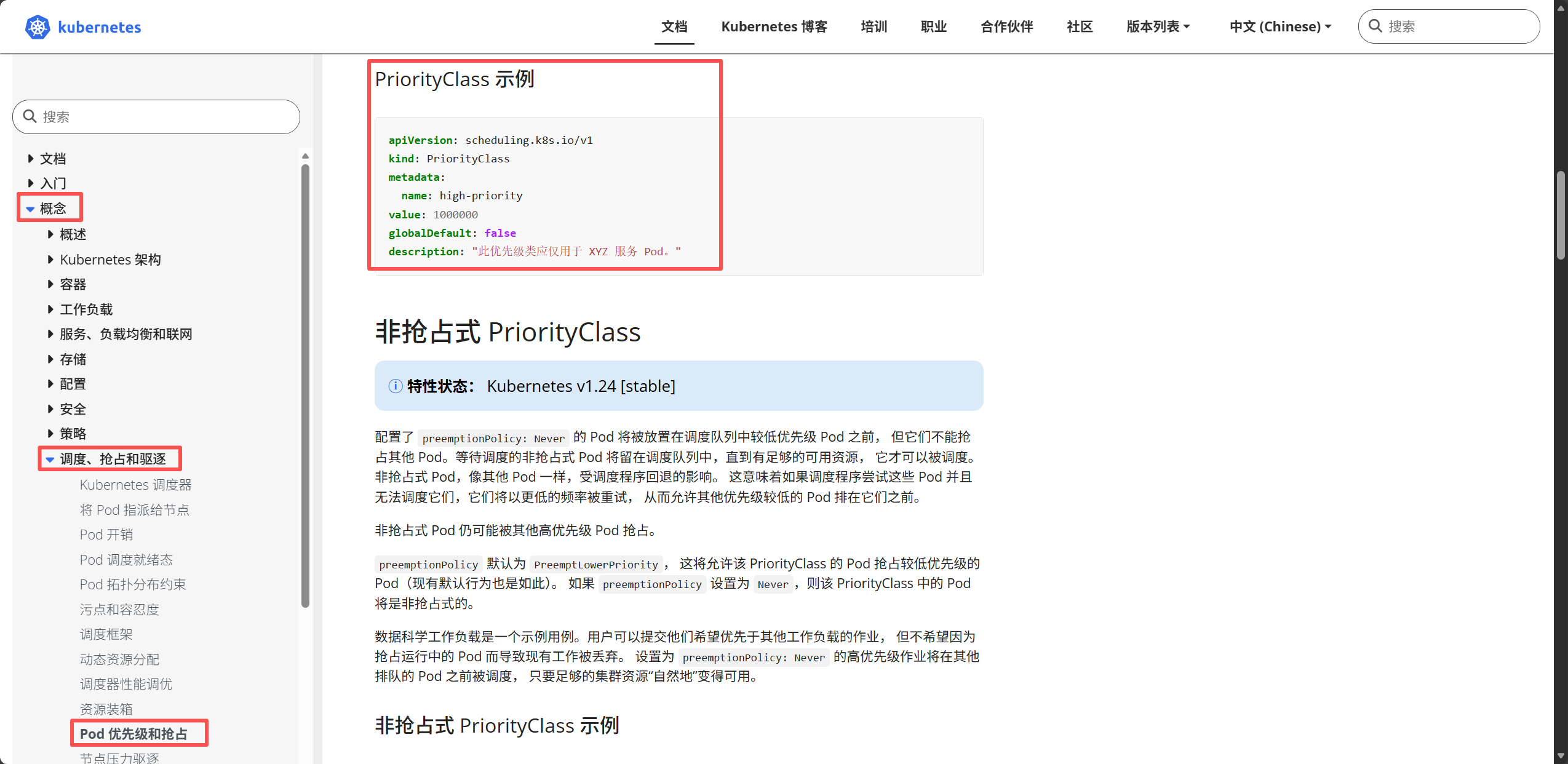The image size is (1568, 764).
Task: Expand the 工作负载 section
Action: 50,309
